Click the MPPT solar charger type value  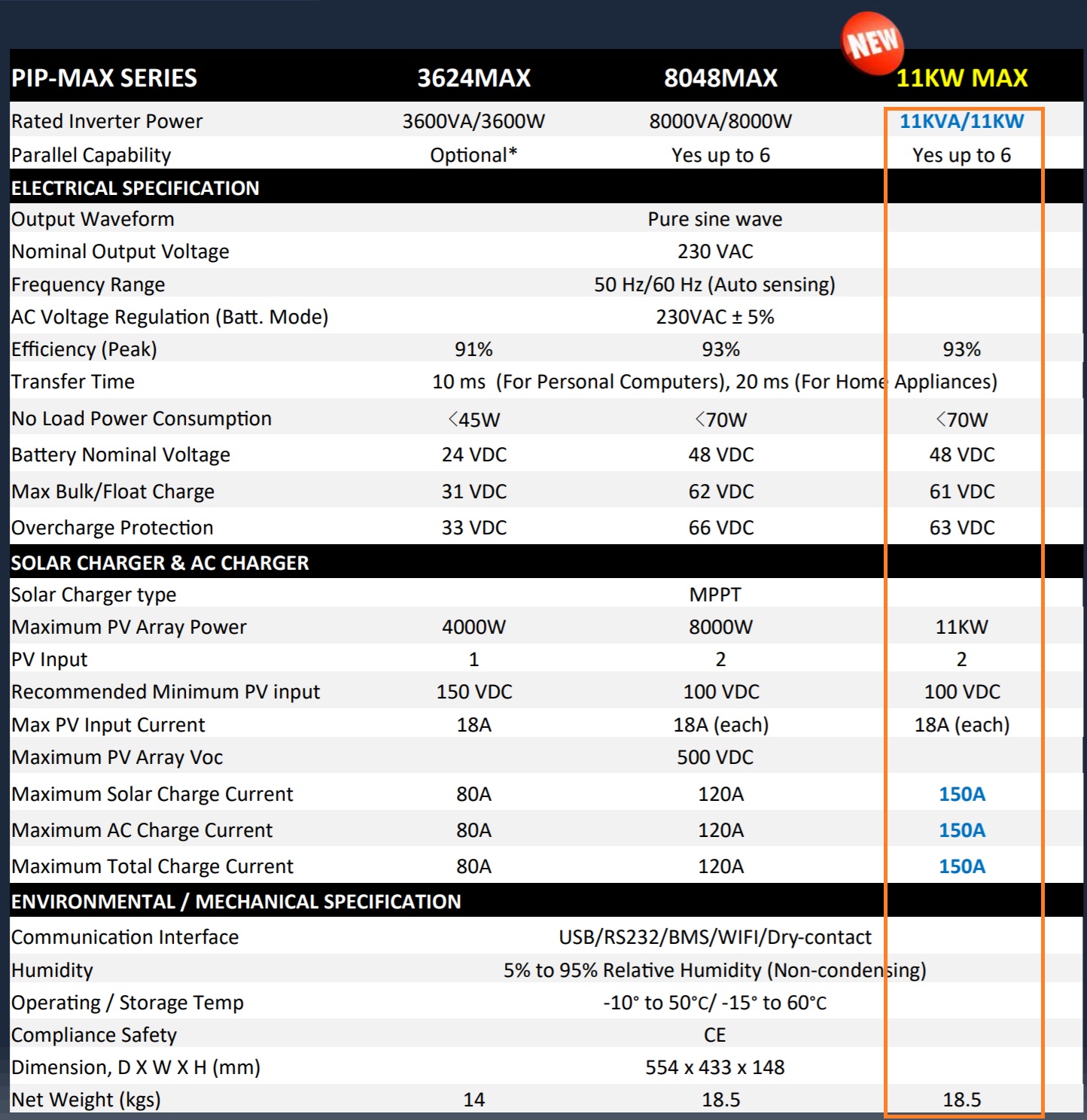click(x=715, y=595)
